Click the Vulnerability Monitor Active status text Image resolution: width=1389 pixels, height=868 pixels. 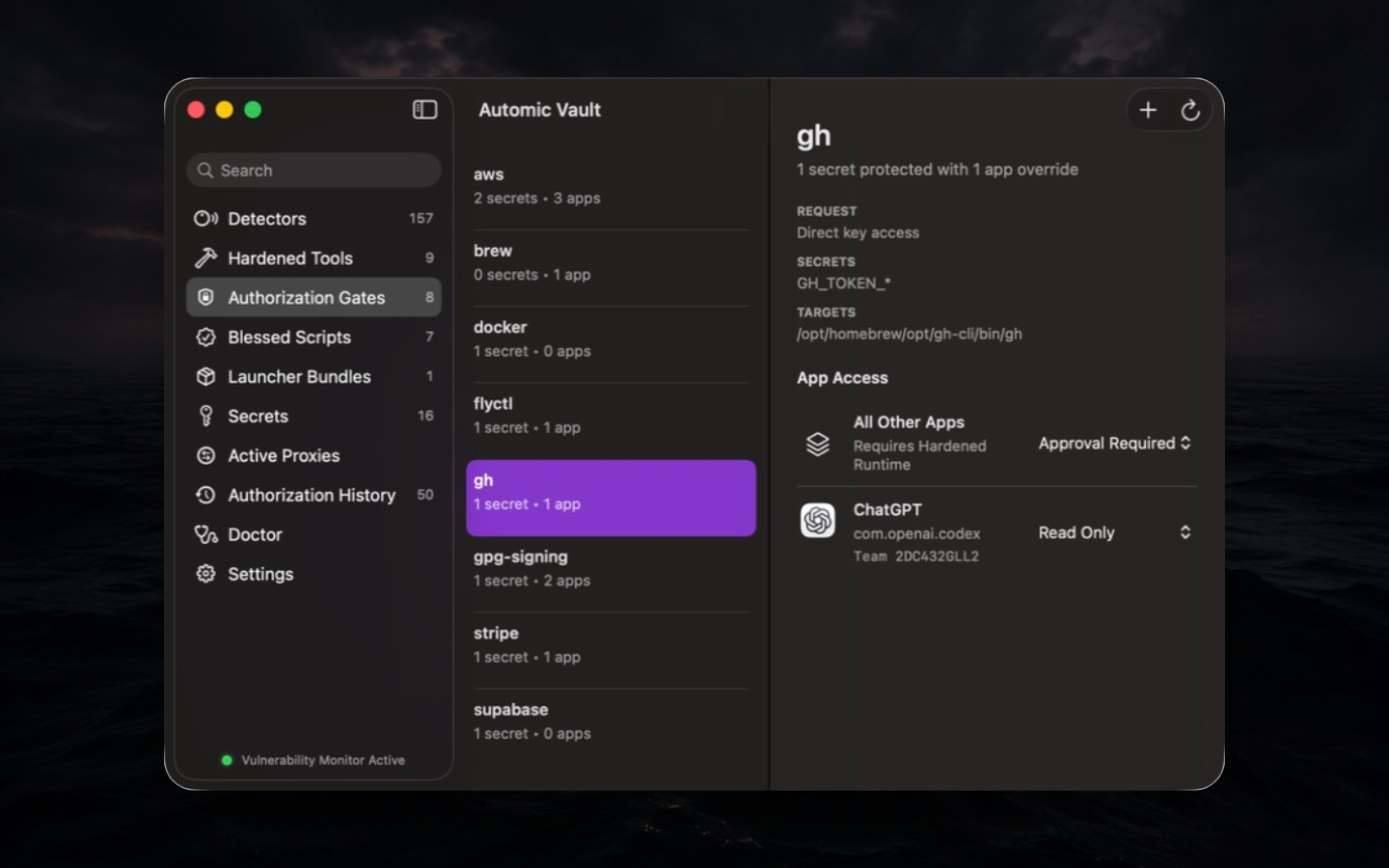point(323,761)
